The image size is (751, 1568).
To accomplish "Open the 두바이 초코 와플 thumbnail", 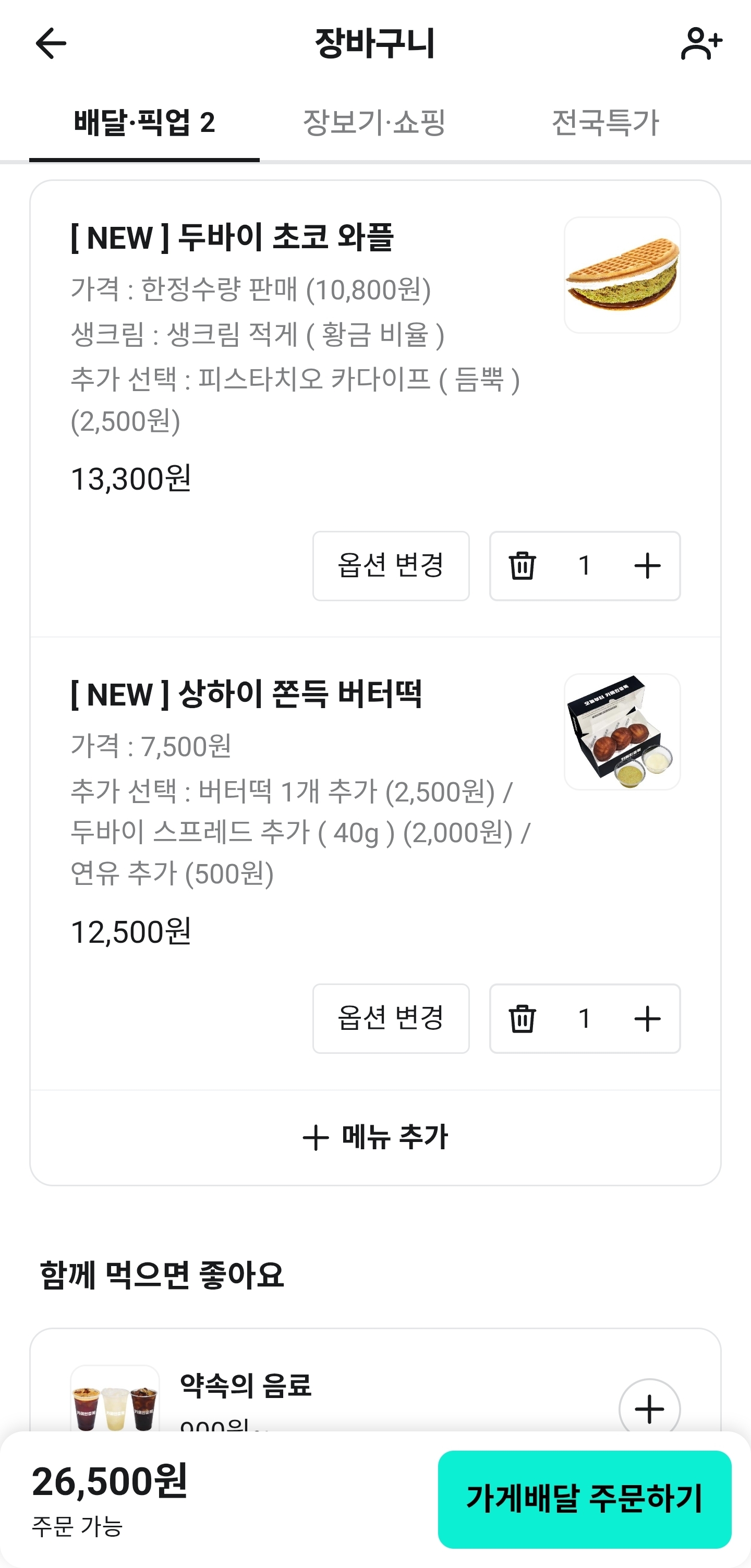I will 622,275.
